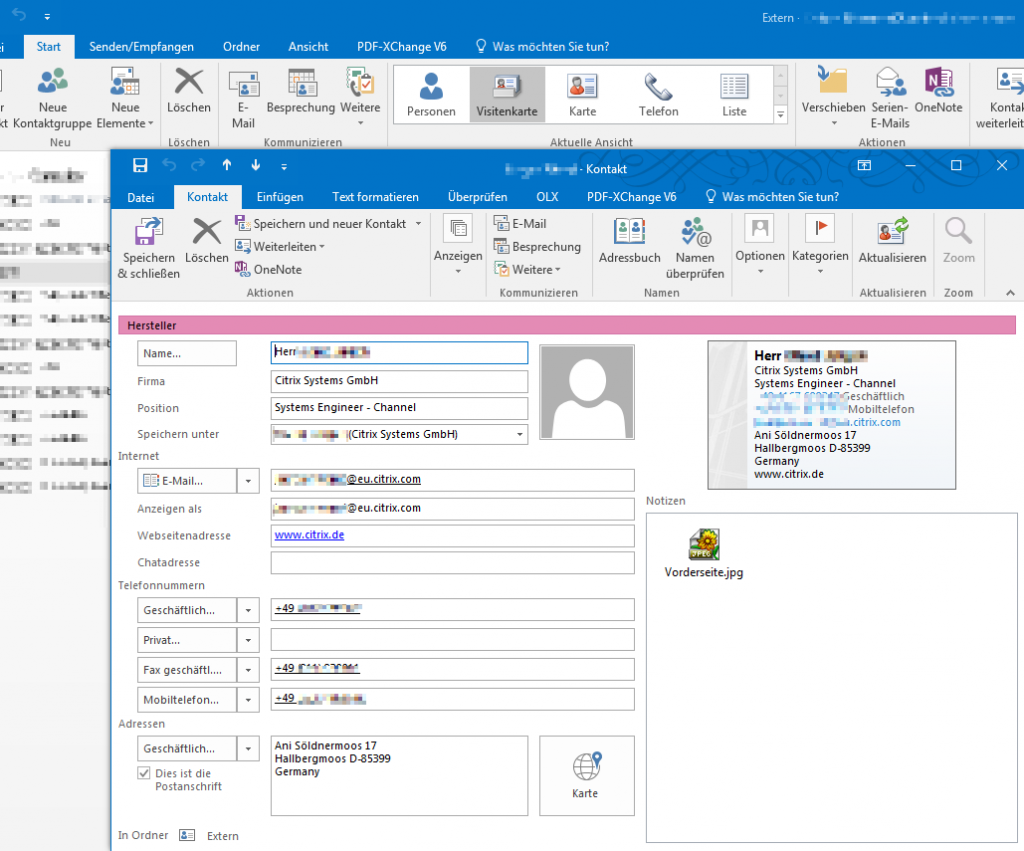Click the business card preview
The height and width of the screenshot is (851, 1024).
pos(831,415)
